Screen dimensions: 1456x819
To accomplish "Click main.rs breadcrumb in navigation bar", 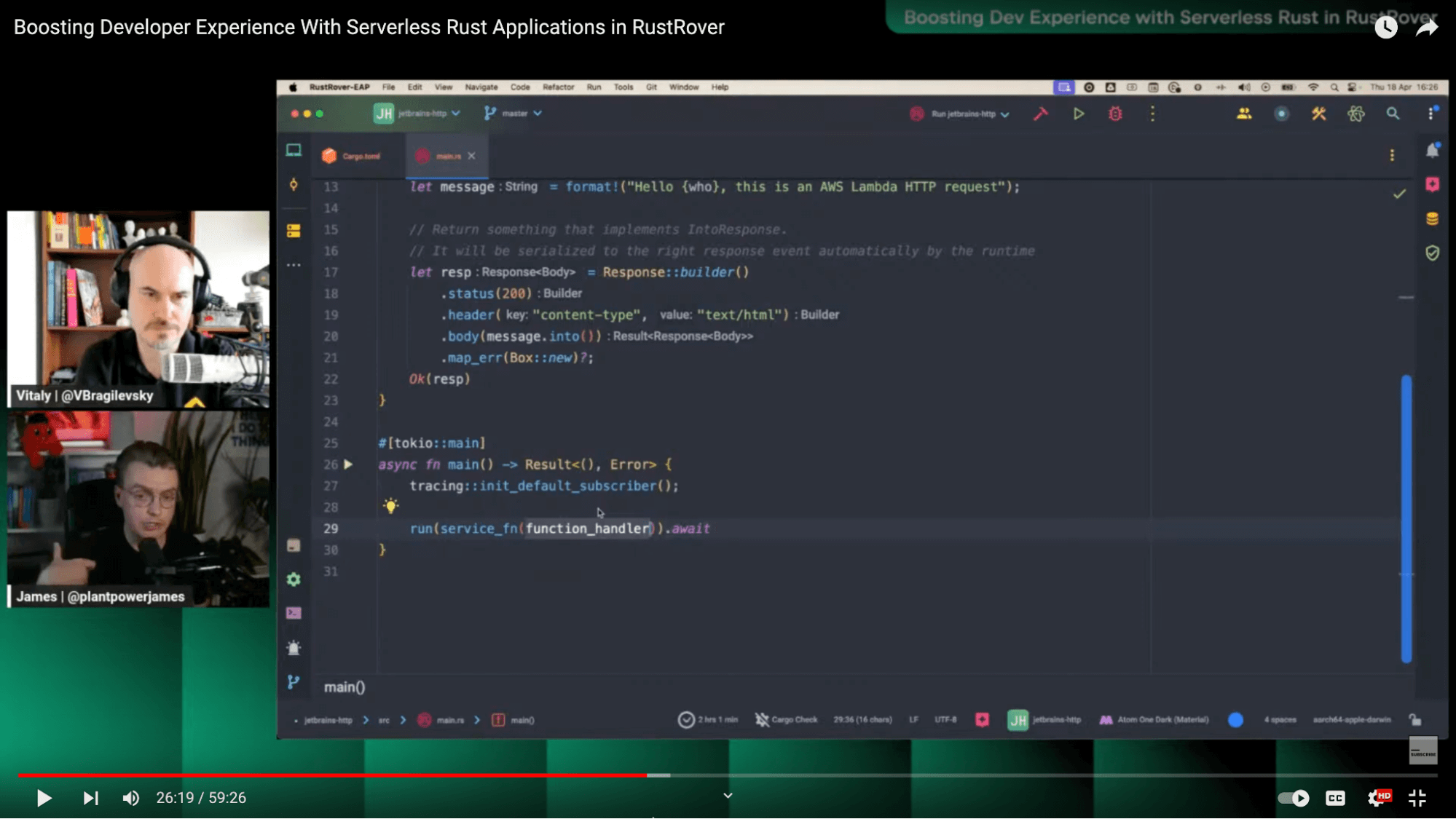I will tap(441, 720).
